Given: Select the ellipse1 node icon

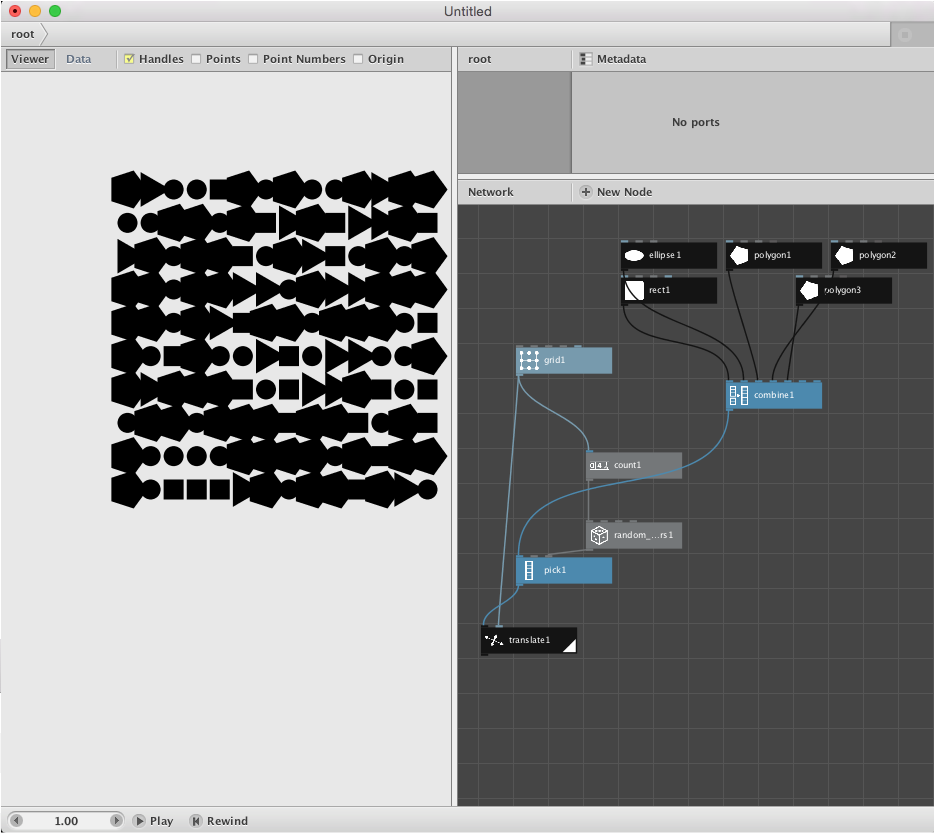Looking at the screenshot, I should click(634, 256).
